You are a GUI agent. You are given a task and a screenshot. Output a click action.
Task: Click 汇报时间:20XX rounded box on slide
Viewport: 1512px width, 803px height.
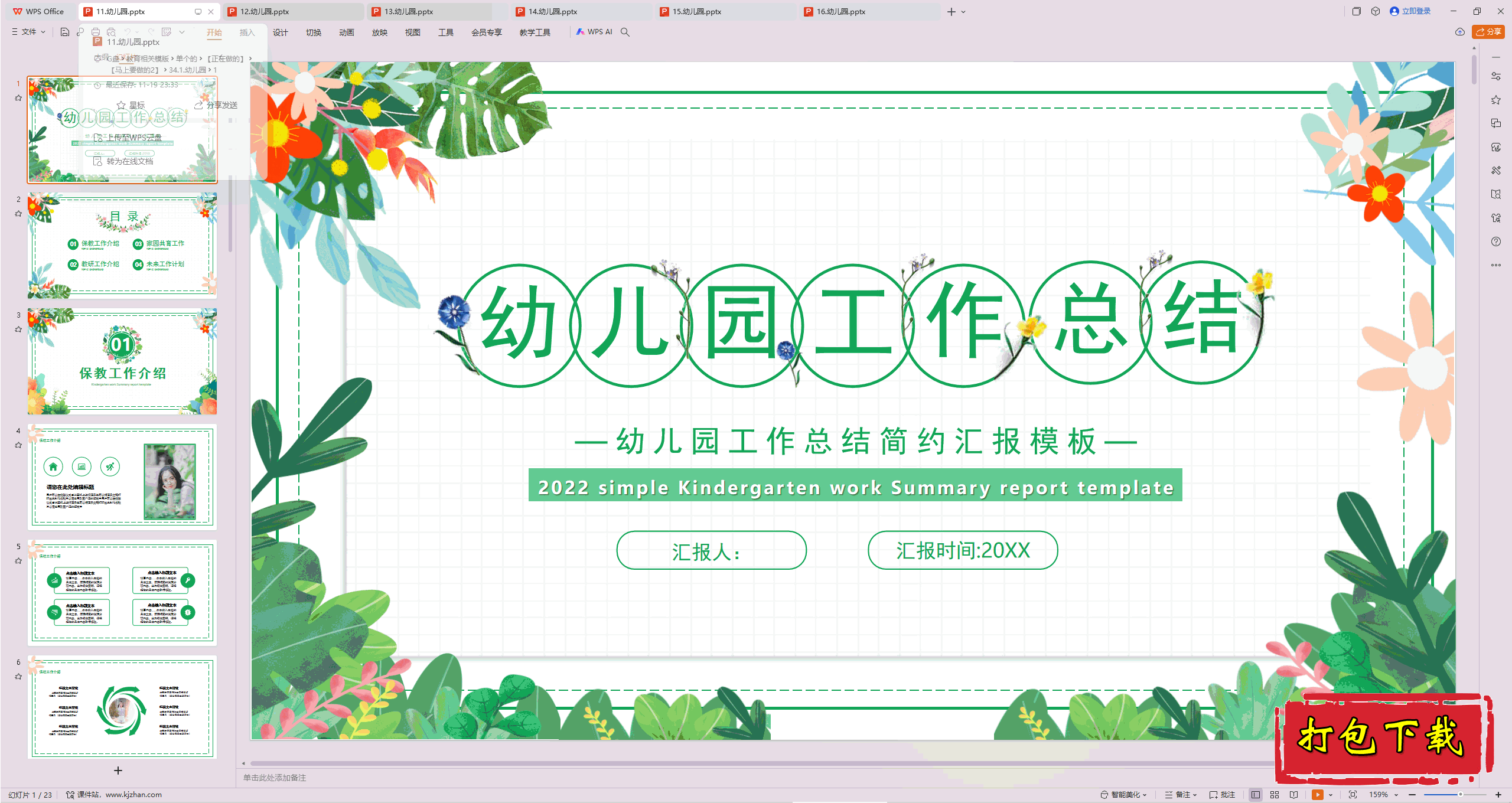[963, 550]
